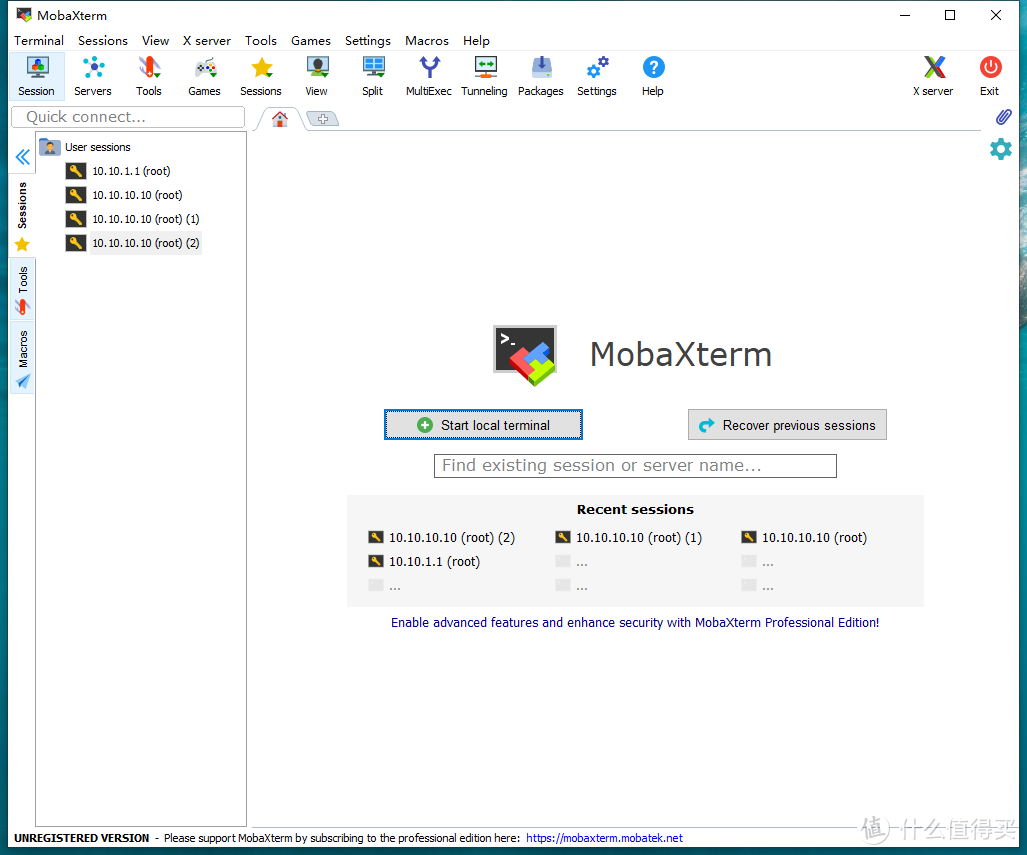Select session 10.10.1.1 (root) in tree

[x=119, y=171]
